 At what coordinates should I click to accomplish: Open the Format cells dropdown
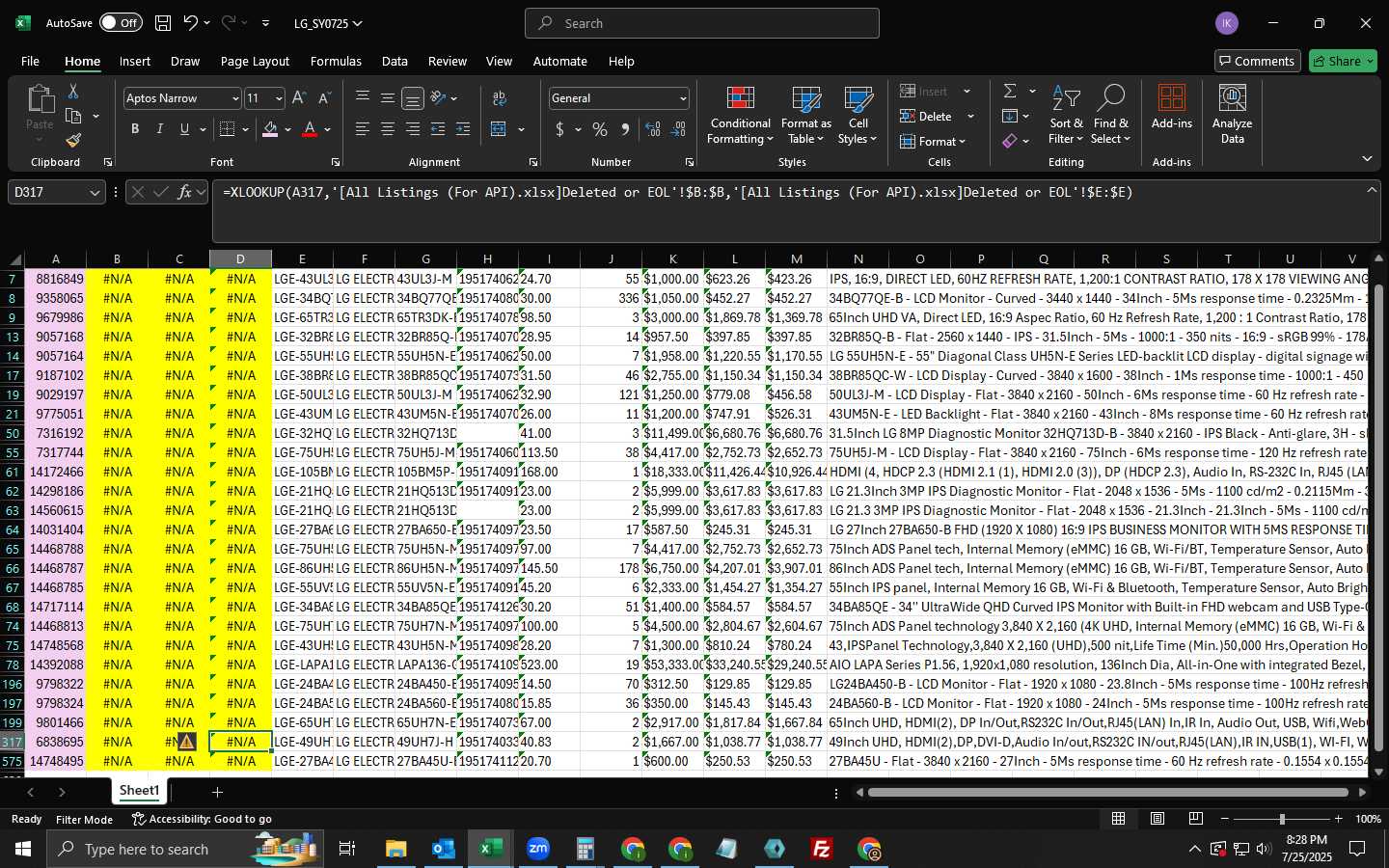933,142
